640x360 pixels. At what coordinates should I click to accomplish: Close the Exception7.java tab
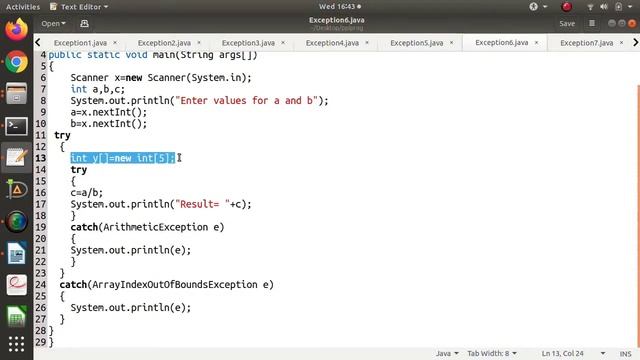click(621, 42)
